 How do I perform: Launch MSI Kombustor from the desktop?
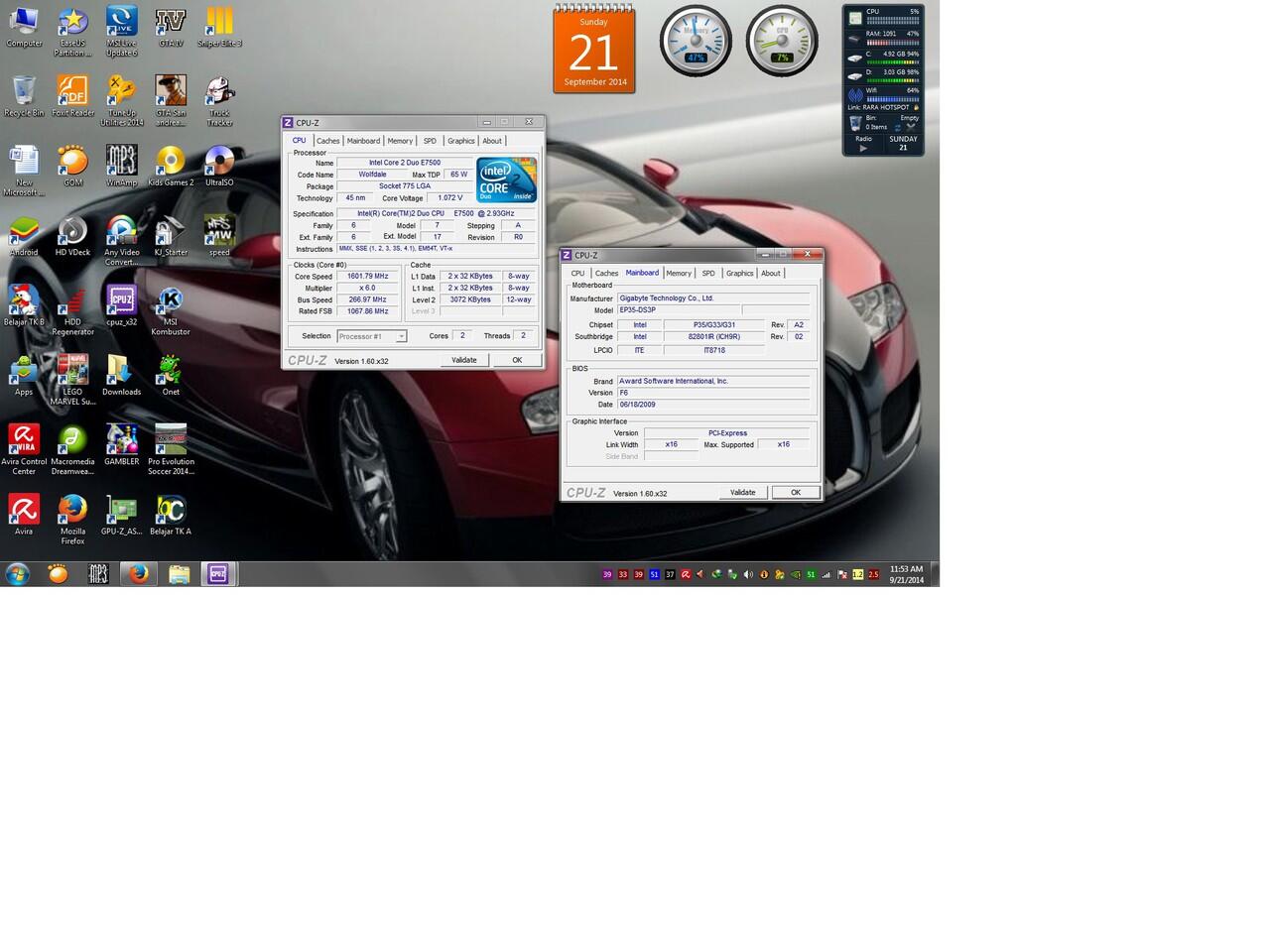point(170,309)
